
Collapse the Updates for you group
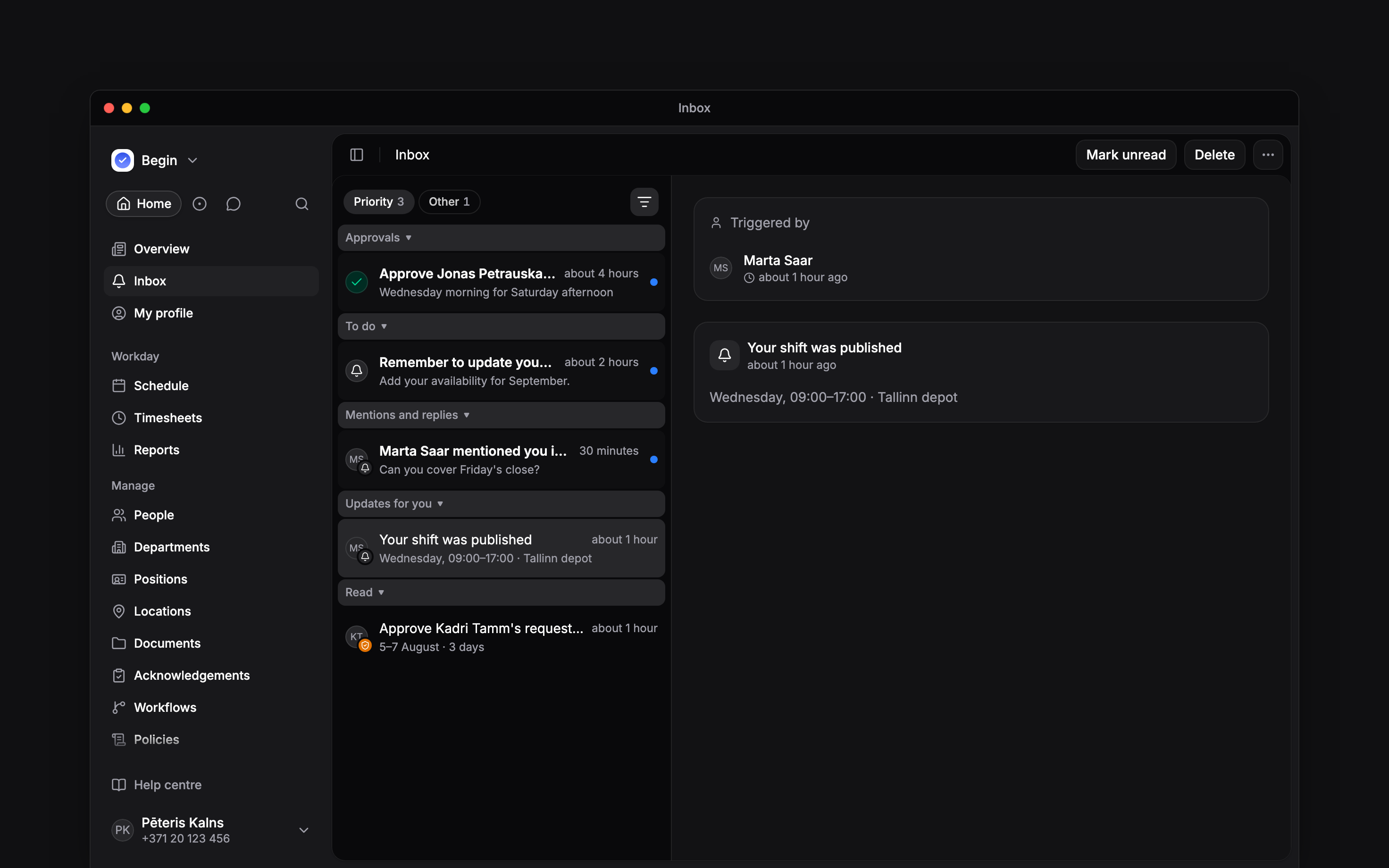point(501,504)
